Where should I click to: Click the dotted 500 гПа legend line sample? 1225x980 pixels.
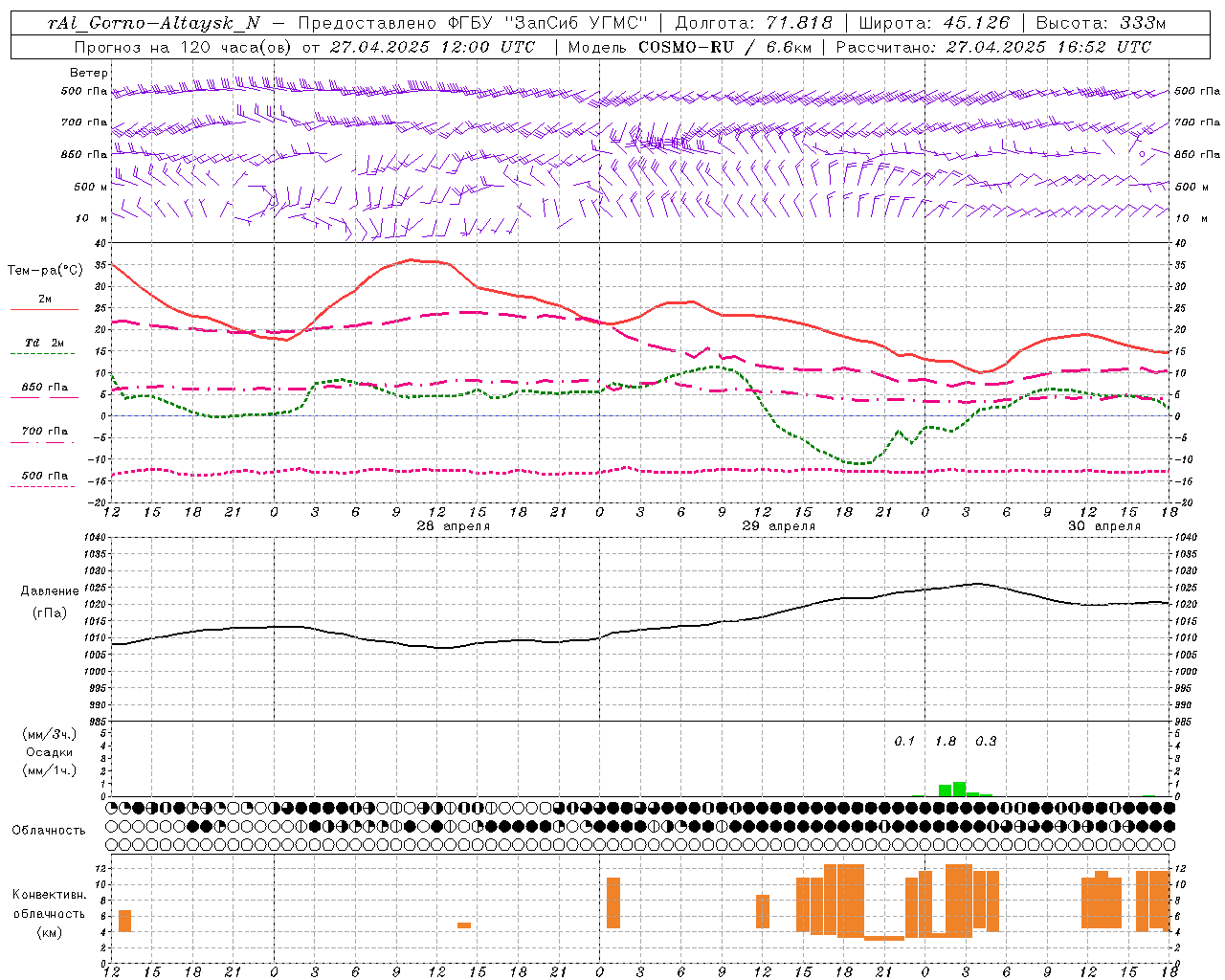coord(43,486)
